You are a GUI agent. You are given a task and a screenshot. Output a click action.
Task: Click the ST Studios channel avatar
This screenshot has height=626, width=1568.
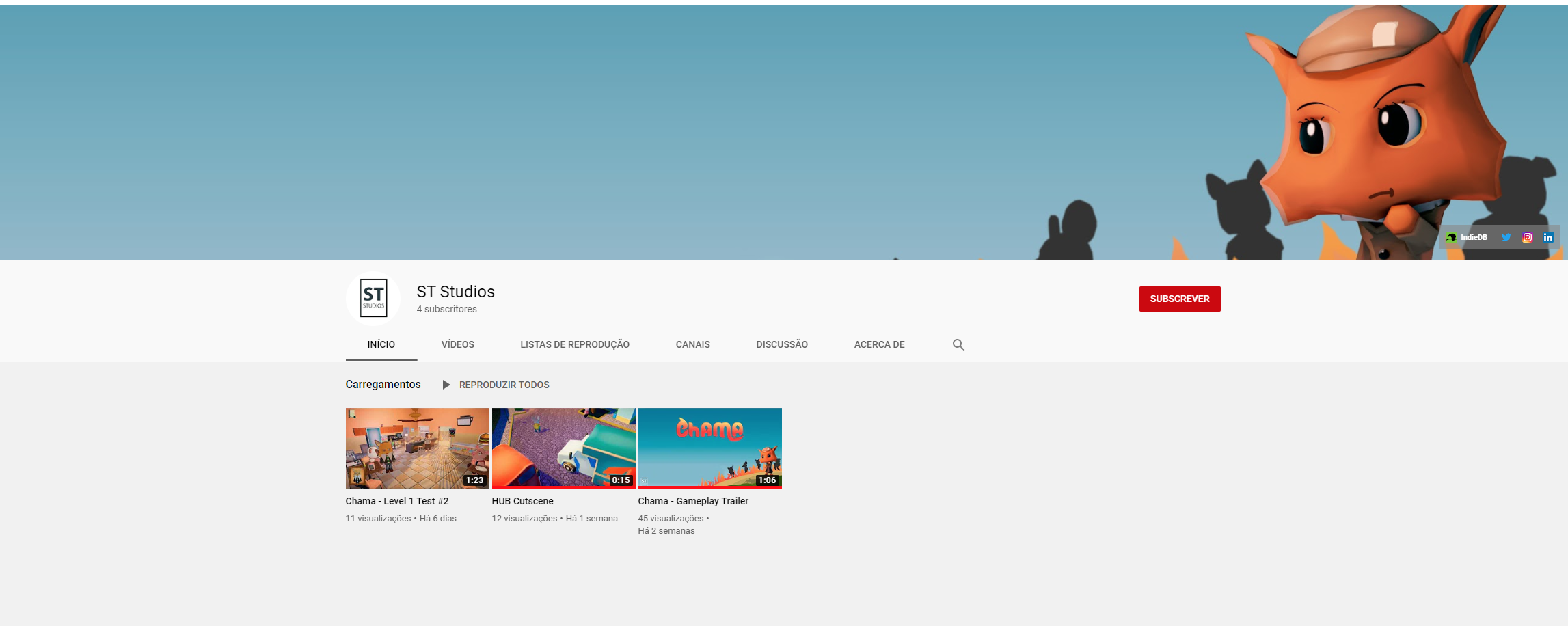pos(373,298)
